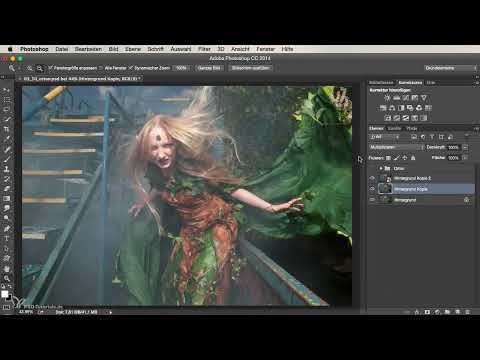
Task: Add an Invert adjustment
Action: [388, 118]
